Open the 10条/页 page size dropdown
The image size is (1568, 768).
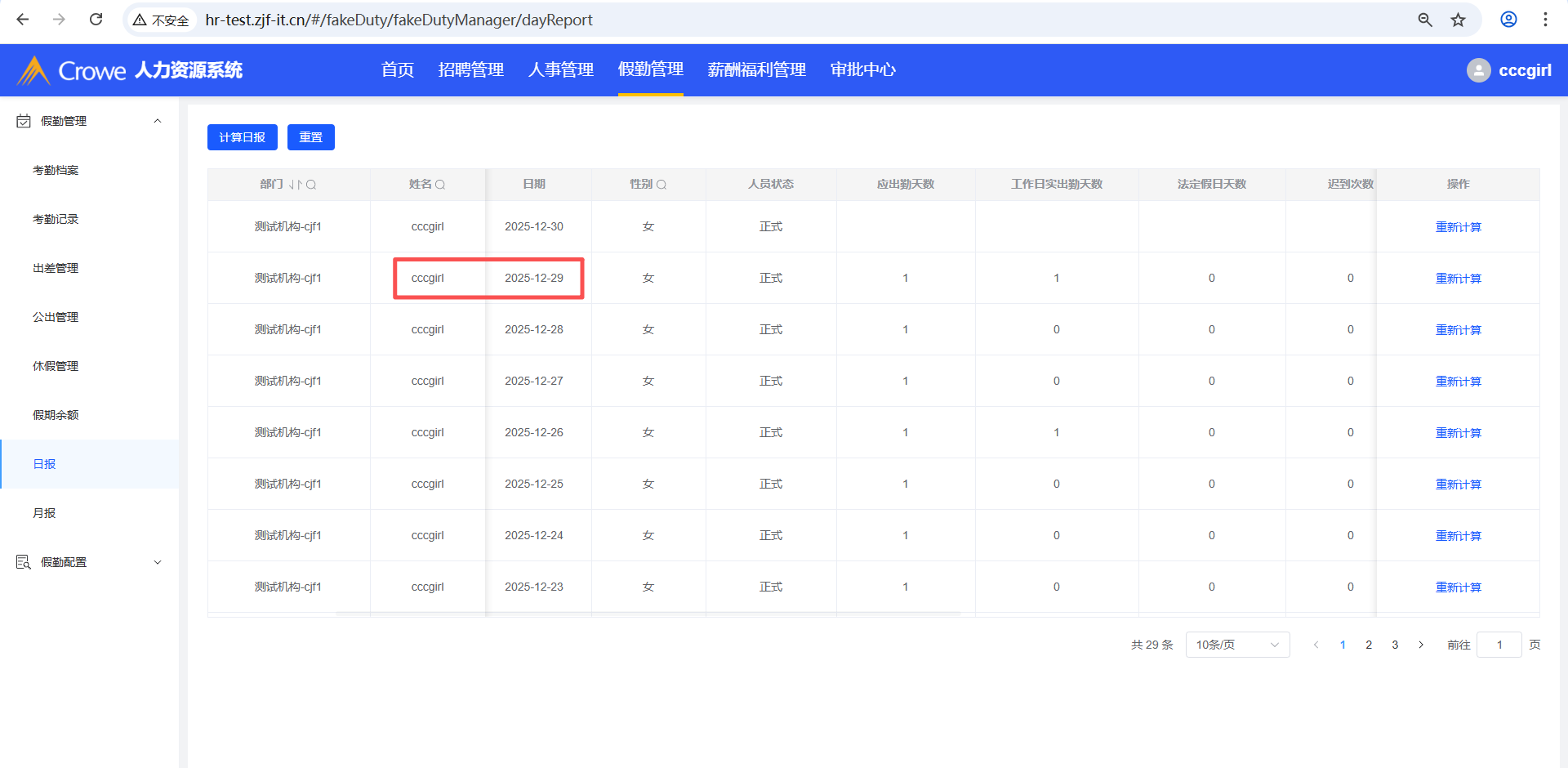point(1237,645)
